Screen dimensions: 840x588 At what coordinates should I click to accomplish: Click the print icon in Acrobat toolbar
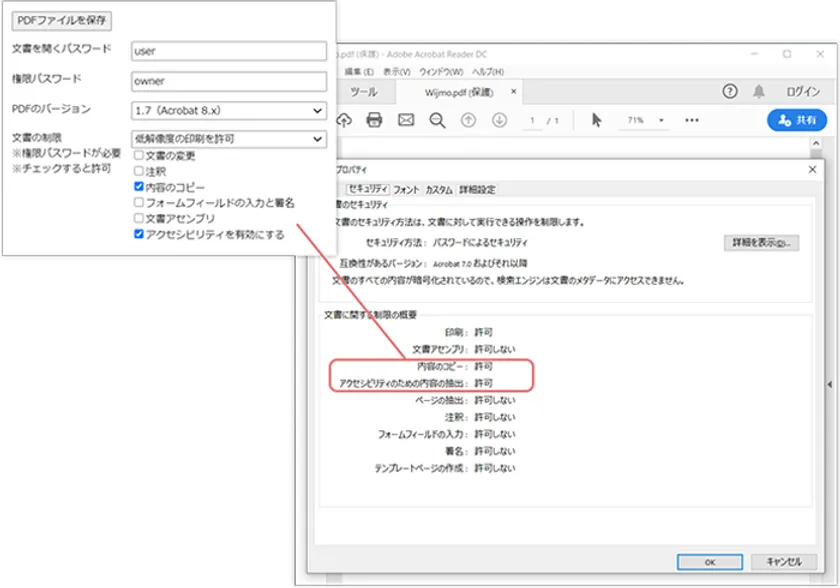coord(374,120)
